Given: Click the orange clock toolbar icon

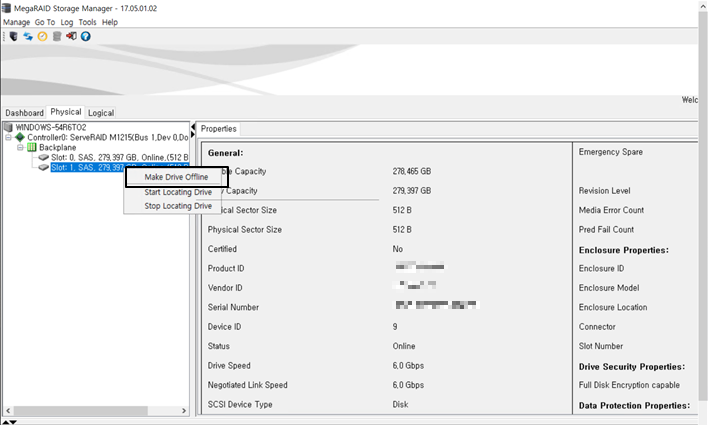Looking at the screenshot, I should (42, 36).
